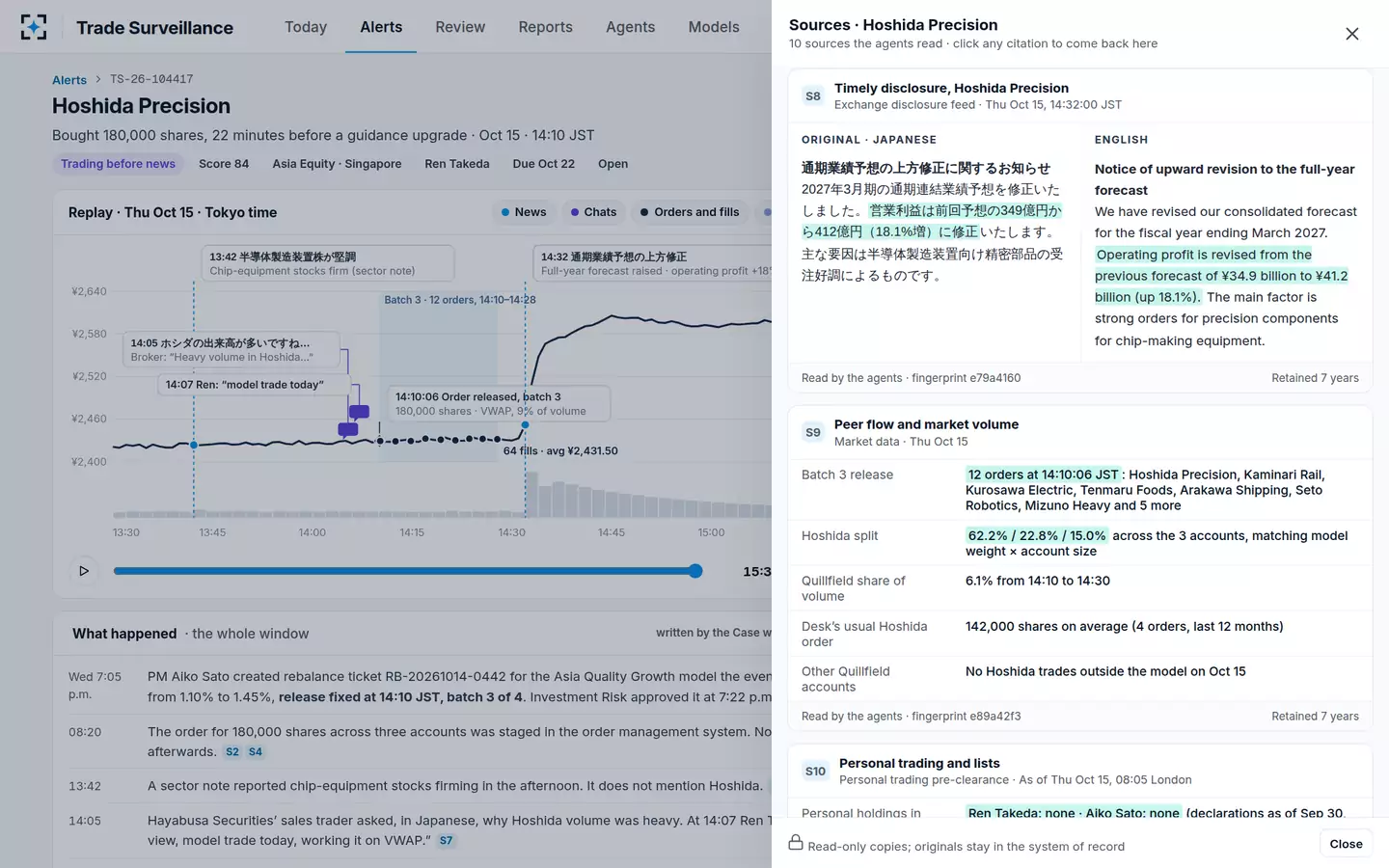
Task: Go to the Agents tab
Action: 631,27
